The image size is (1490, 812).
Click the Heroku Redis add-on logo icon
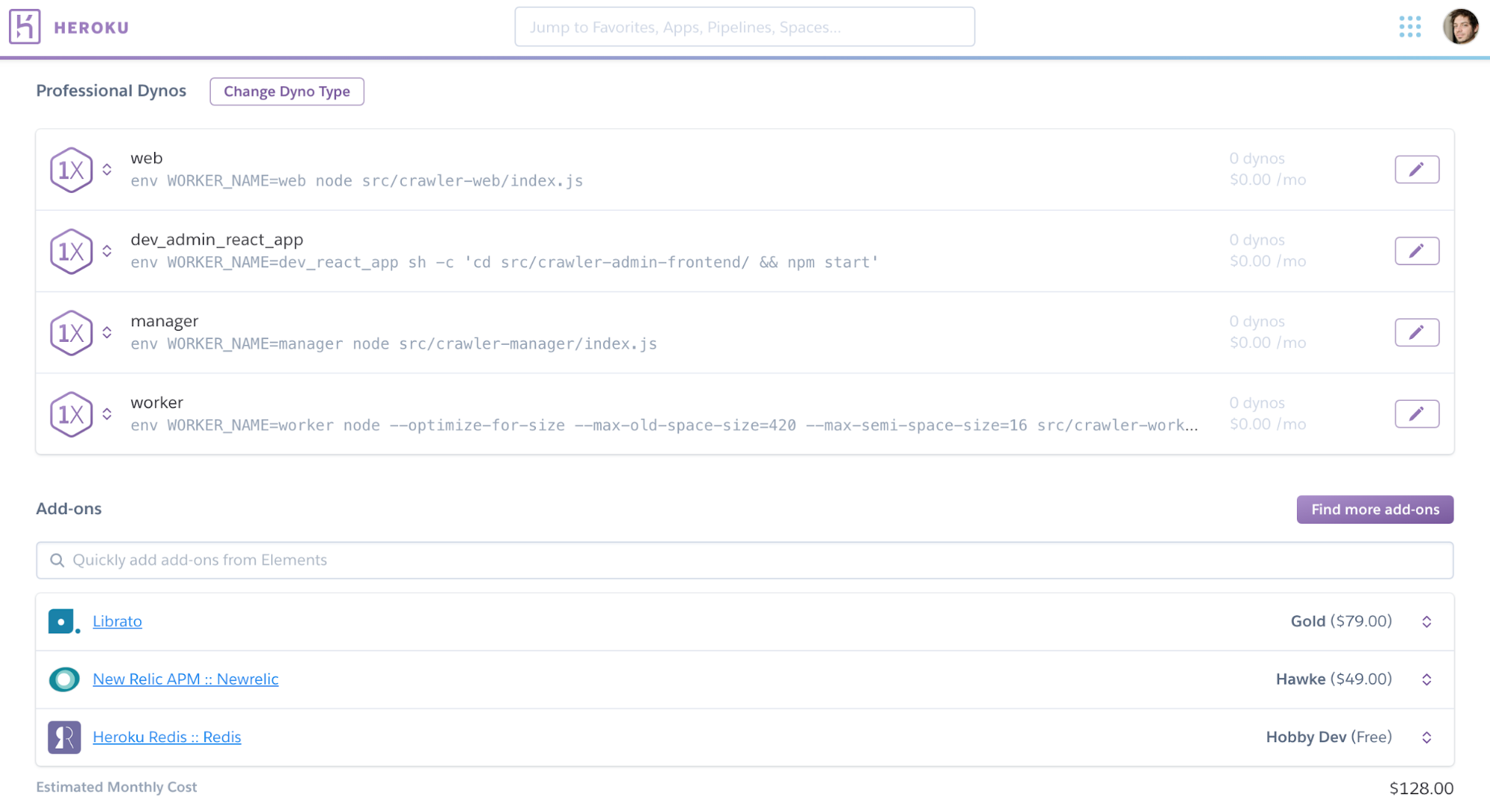coord(64,737)
